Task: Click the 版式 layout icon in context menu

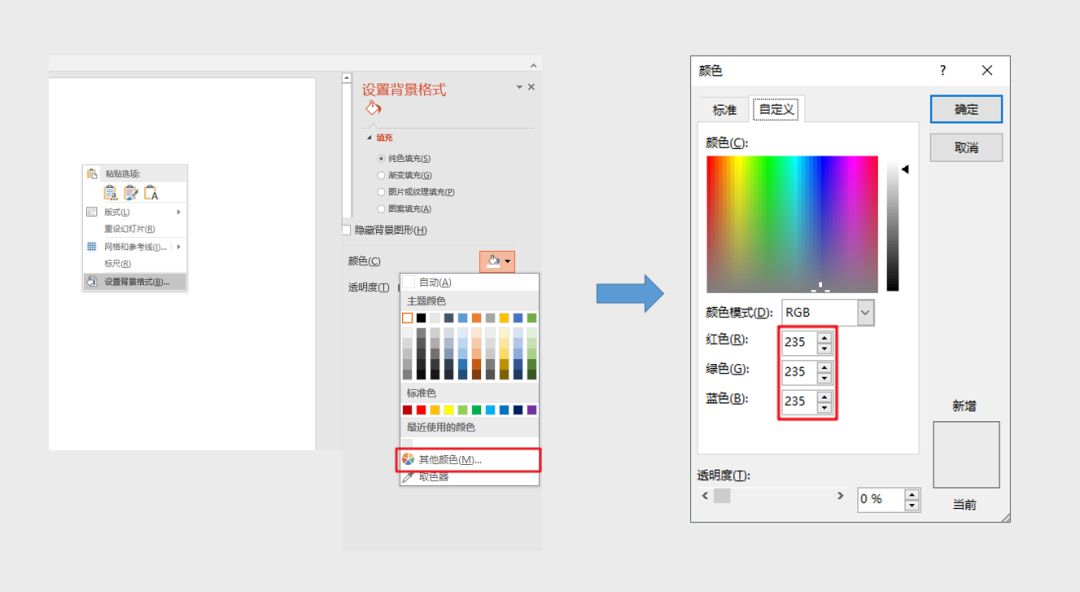Action: pos(92,211)
